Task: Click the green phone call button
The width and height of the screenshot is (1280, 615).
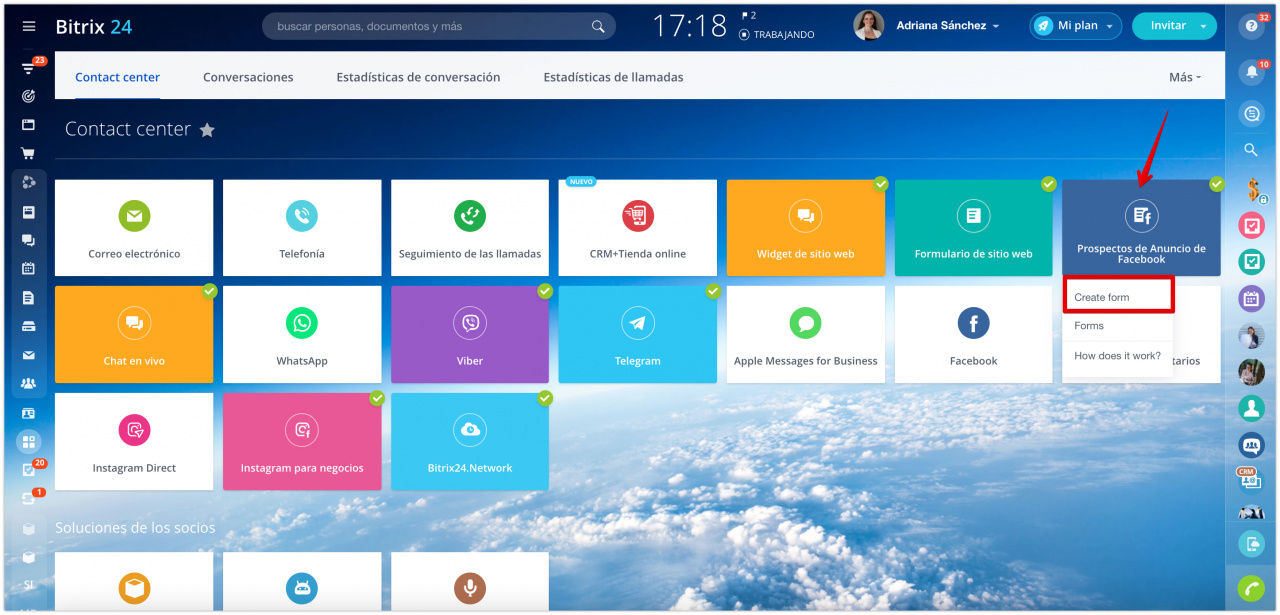Action: [1251, 588]
